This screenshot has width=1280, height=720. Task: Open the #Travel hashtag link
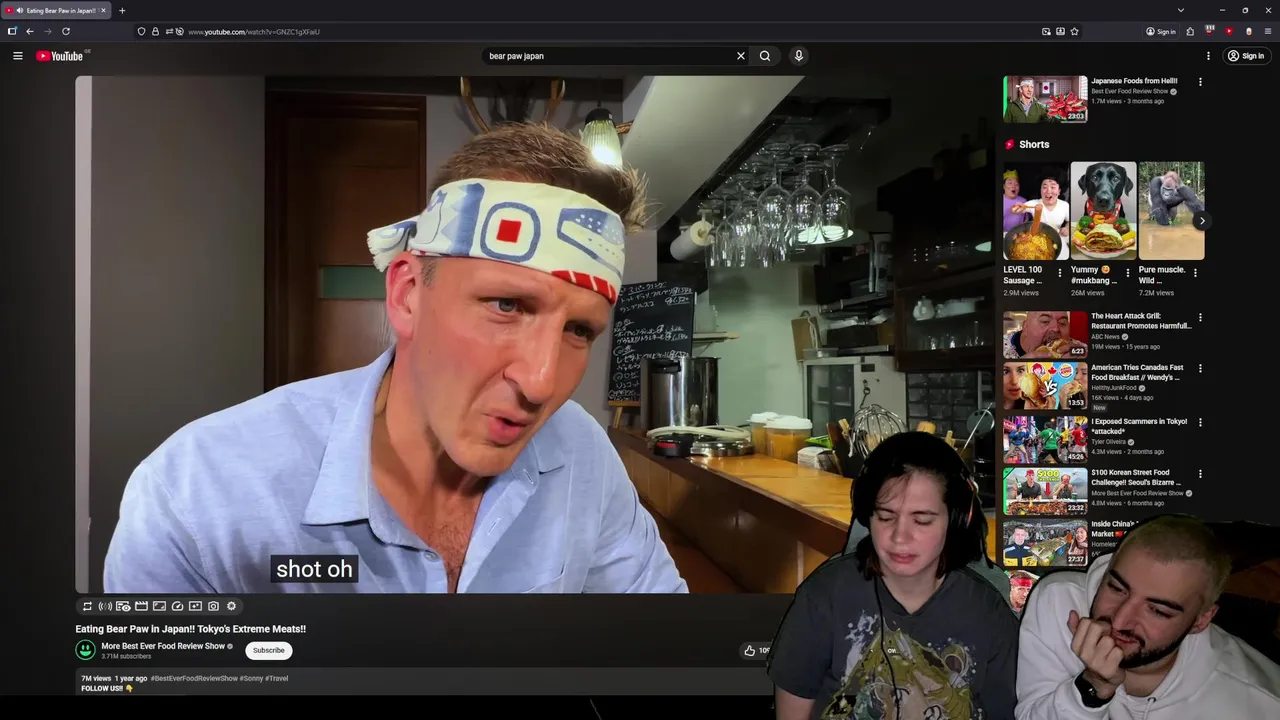277,678
